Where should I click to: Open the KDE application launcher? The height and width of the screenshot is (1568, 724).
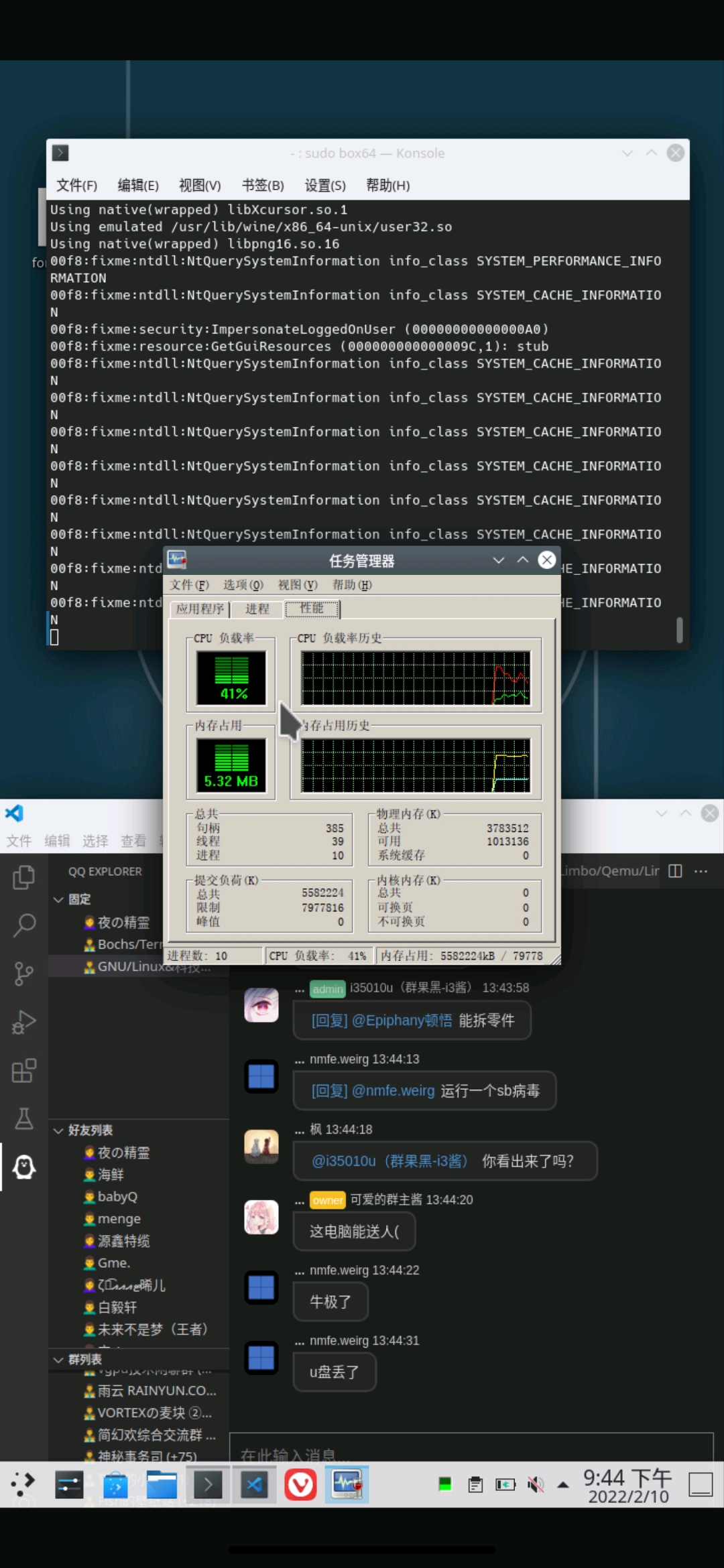23,1485
